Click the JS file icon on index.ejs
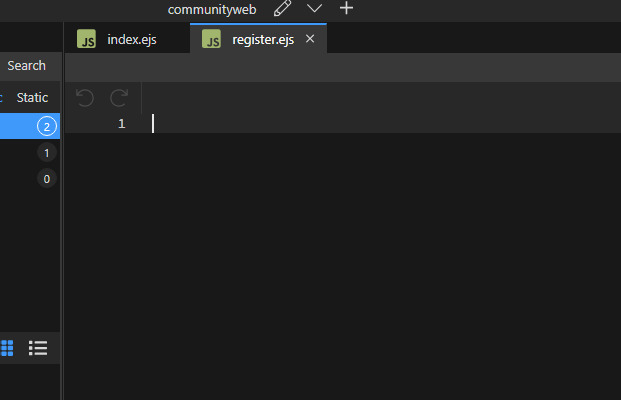This screenshot has width=621, height=400. point(88,39)
